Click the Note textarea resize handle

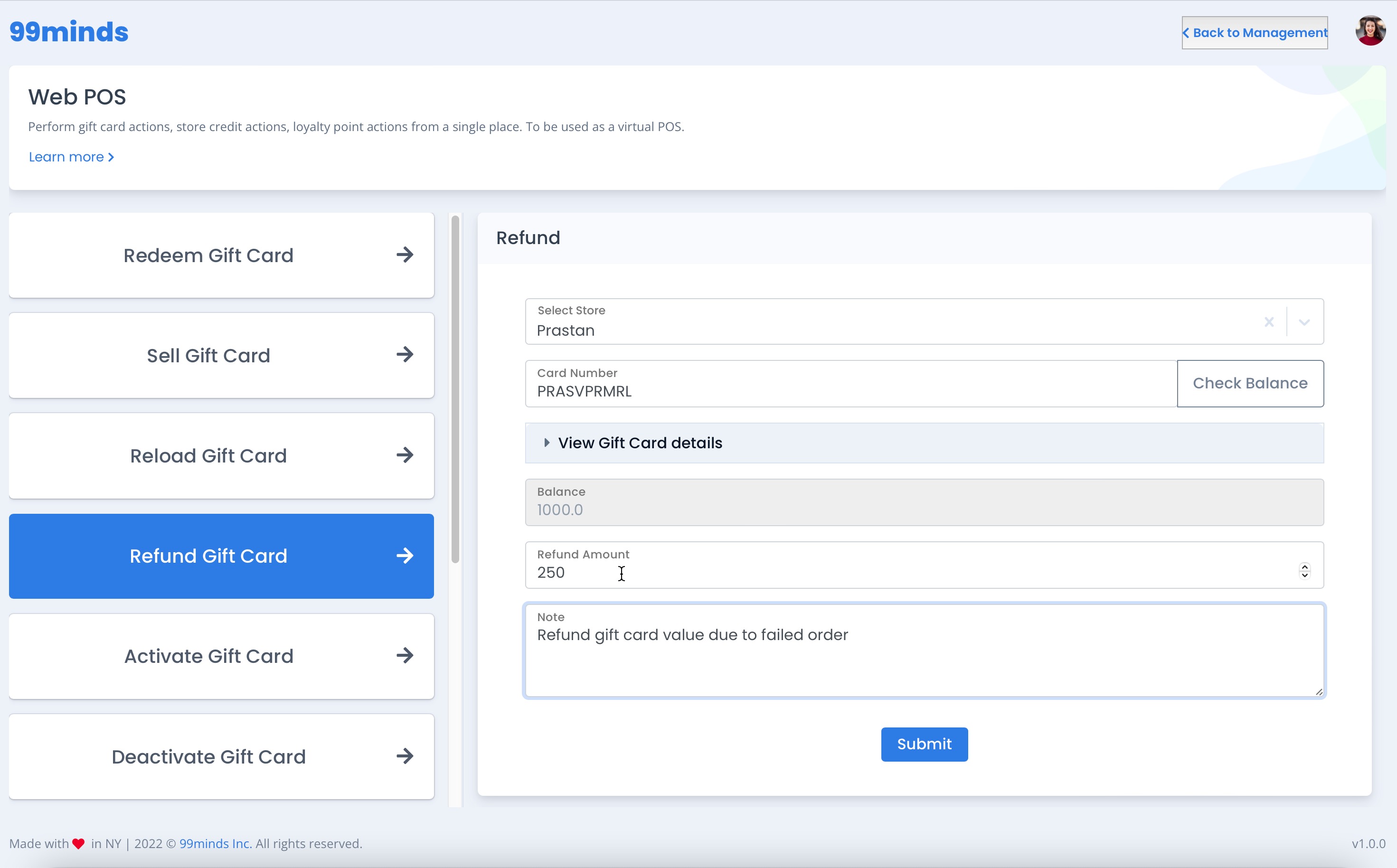point(1318,691)
